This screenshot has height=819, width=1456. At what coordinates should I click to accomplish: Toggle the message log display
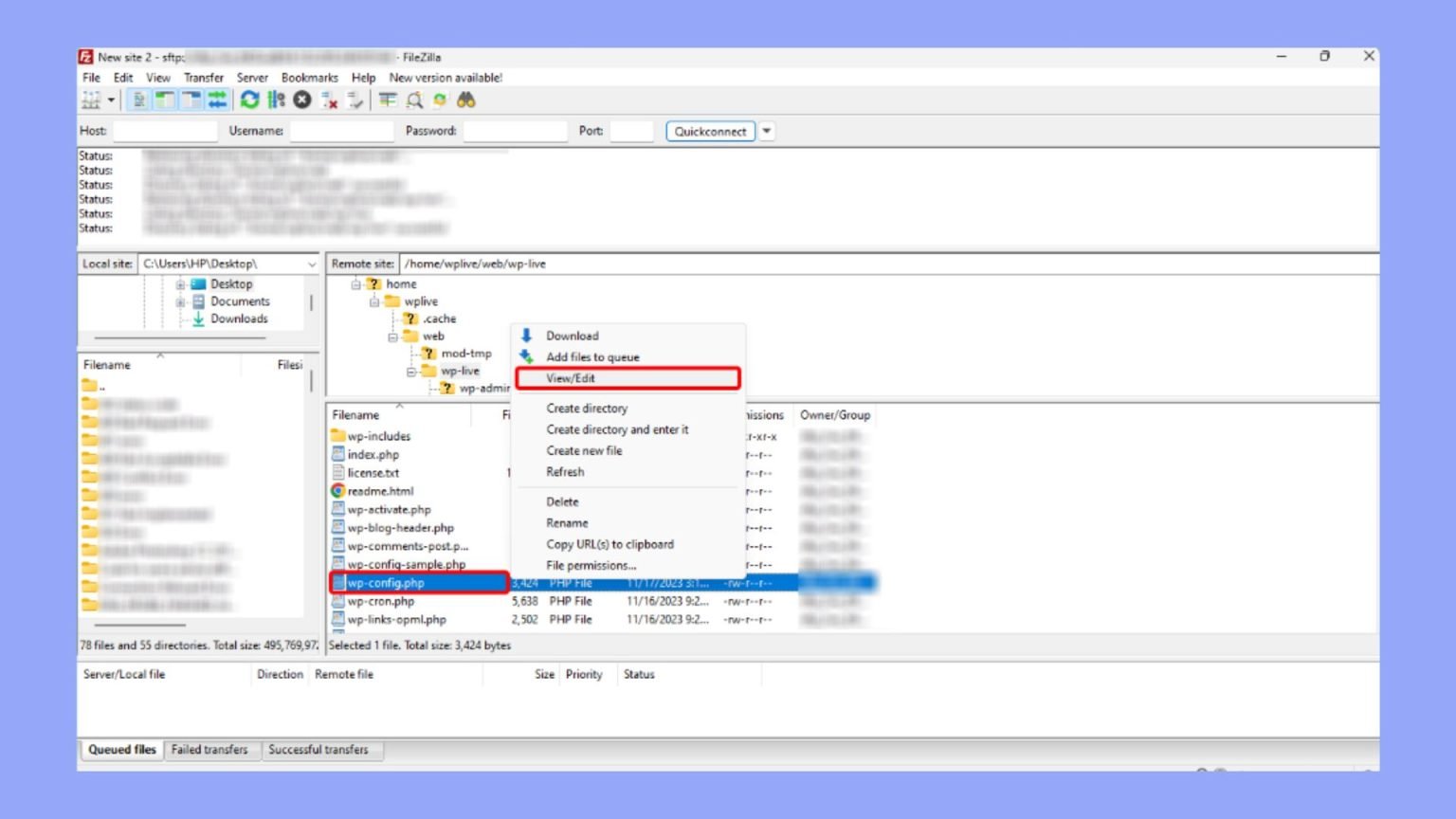coord(140,100)
